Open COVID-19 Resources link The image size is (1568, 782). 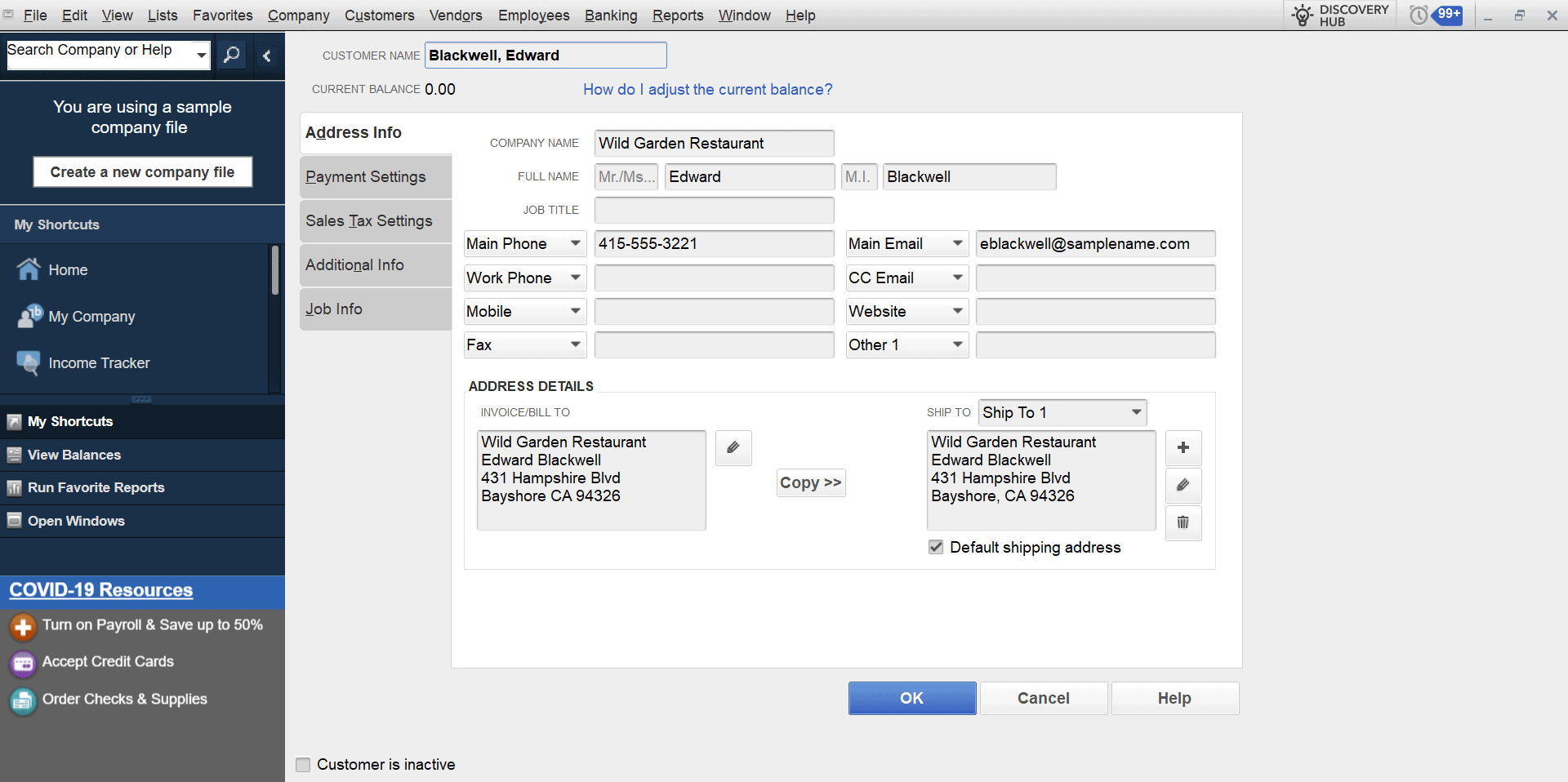click(101, 589)
